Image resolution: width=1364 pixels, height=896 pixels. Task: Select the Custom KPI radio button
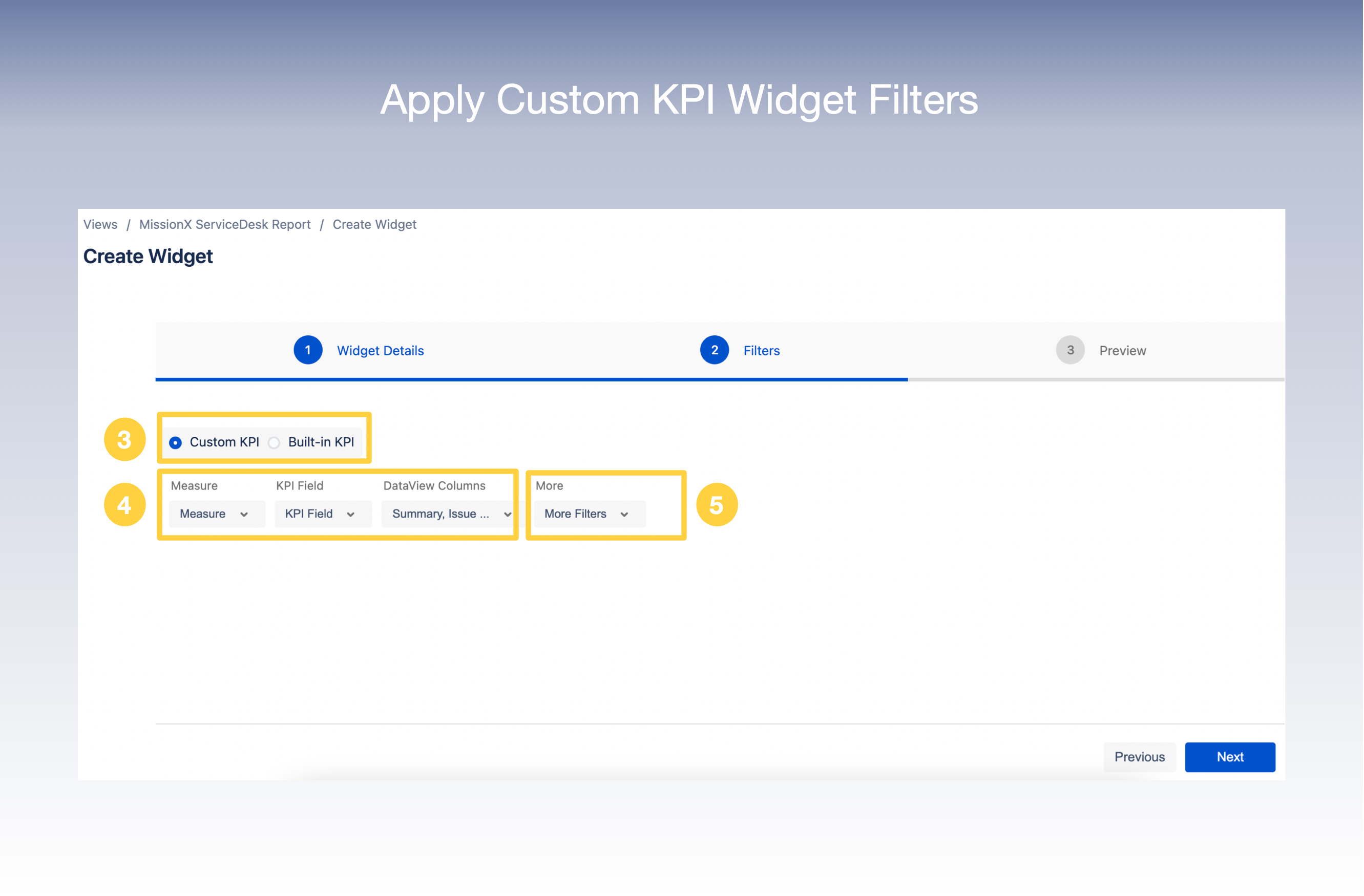176,442
